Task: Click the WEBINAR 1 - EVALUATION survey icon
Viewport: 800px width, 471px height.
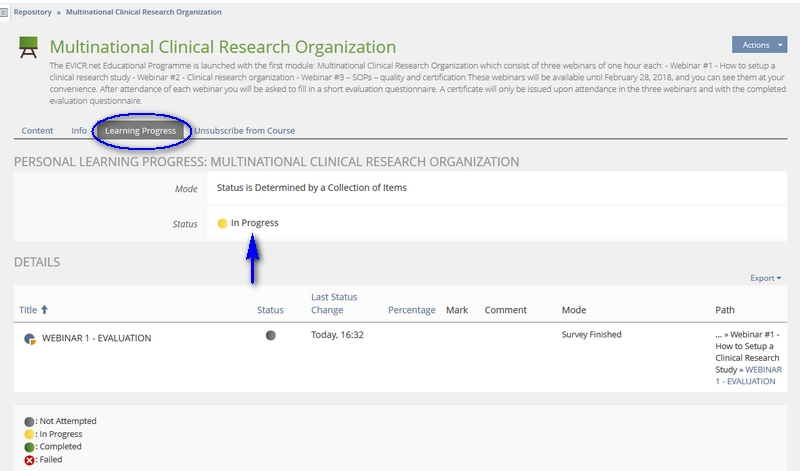Action: (x=30, y=339)
